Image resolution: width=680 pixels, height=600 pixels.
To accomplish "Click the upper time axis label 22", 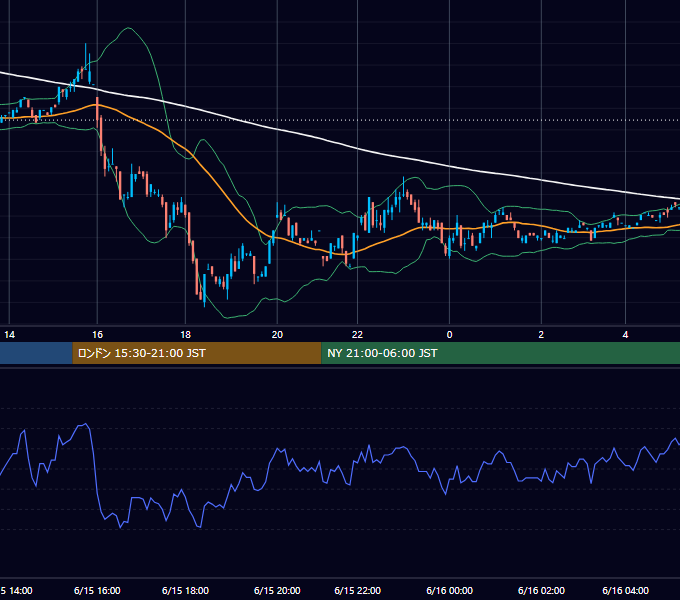I will pyautogui.click(x=357, y=335).
